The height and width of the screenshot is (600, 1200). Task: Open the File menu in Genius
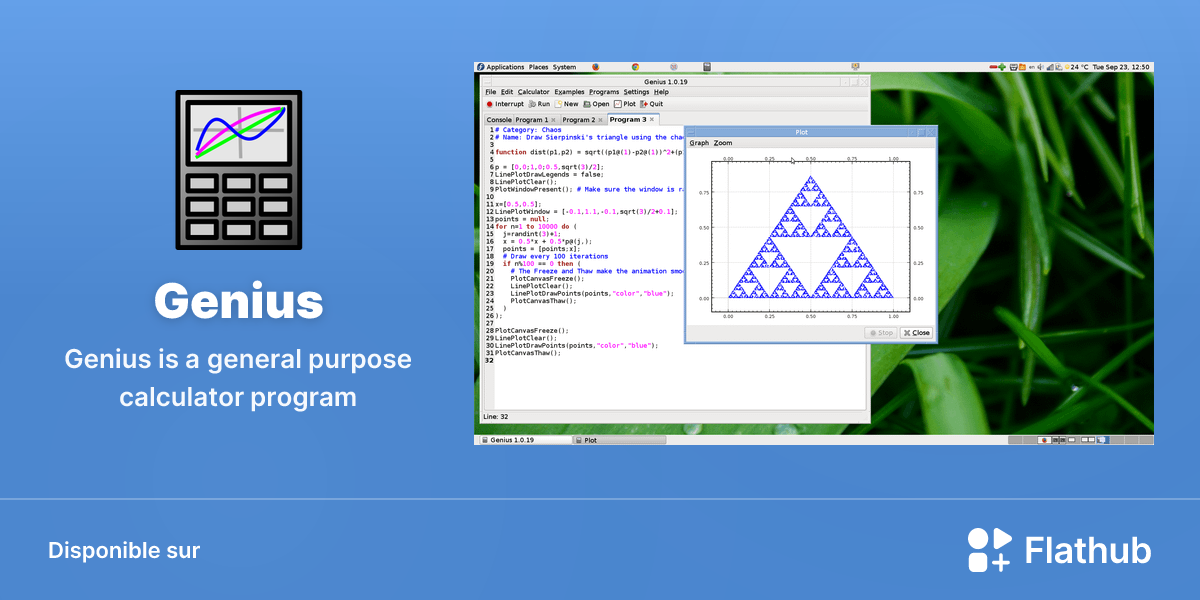pos(491,92)
